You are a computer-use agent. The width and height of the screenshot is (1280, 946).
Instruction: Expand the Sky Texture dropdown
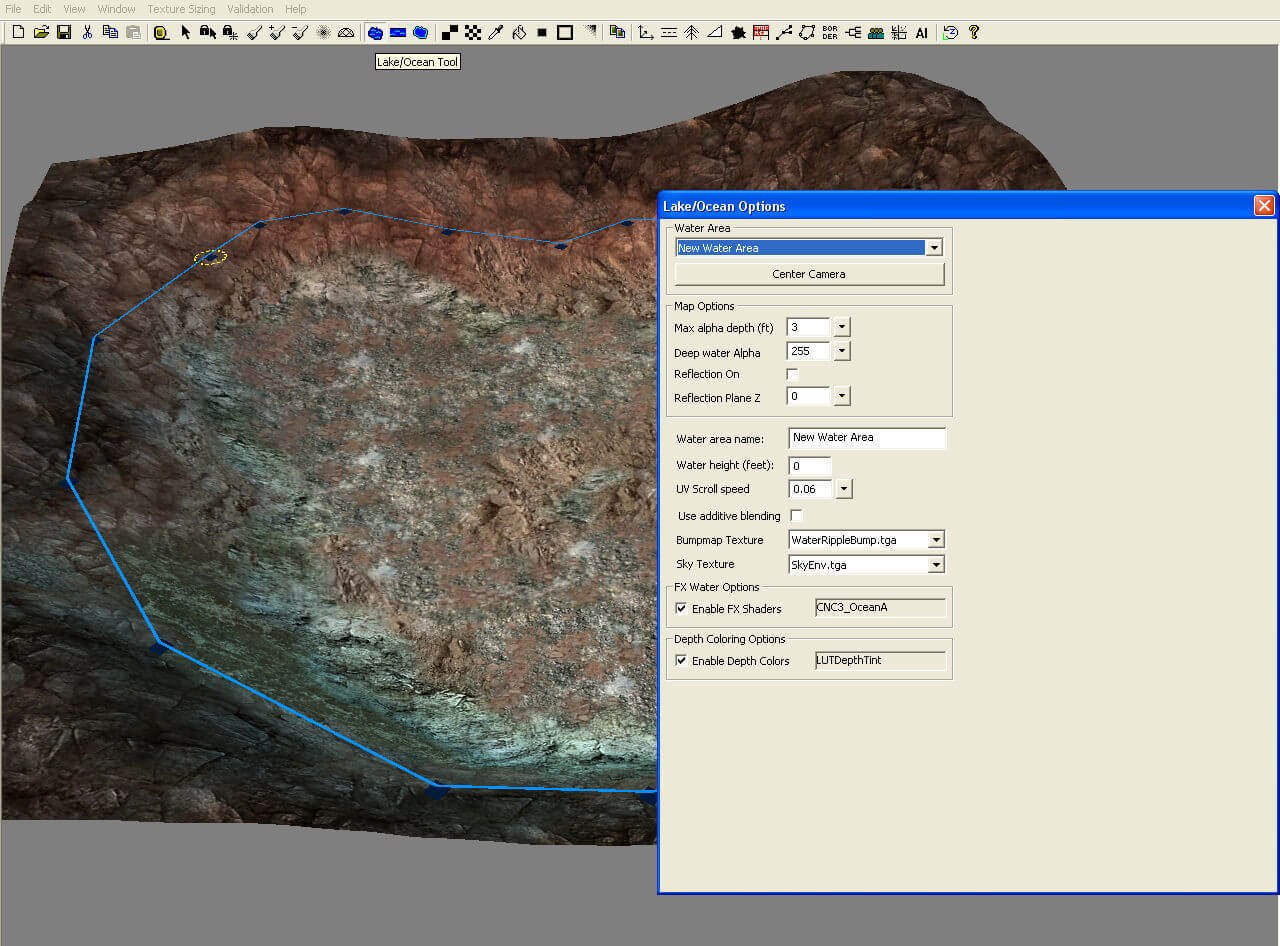[x=936, y=565]
